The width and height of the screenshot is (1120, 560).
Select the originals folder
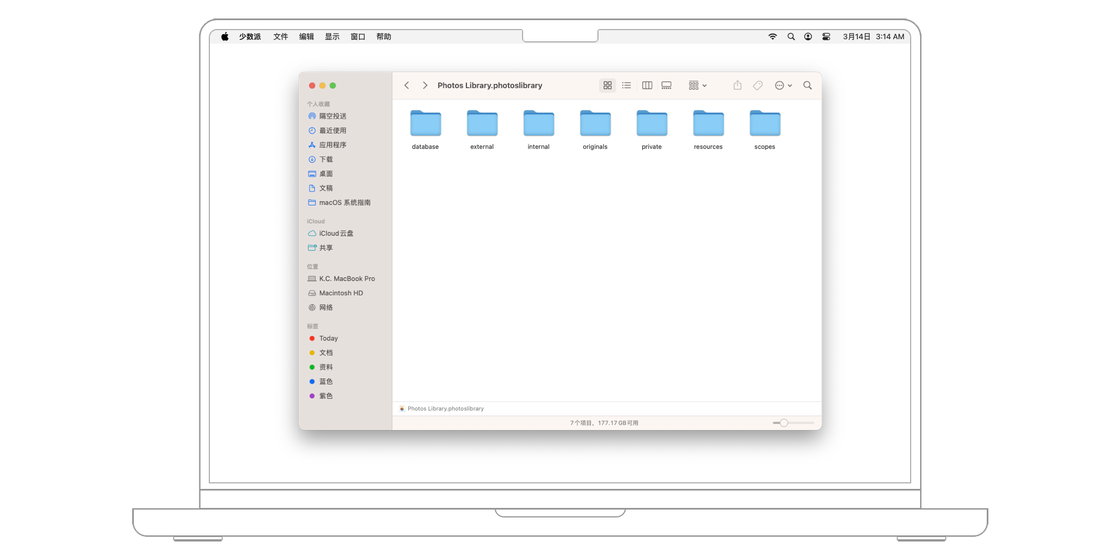pyautogui.click(x=595, y=130)
